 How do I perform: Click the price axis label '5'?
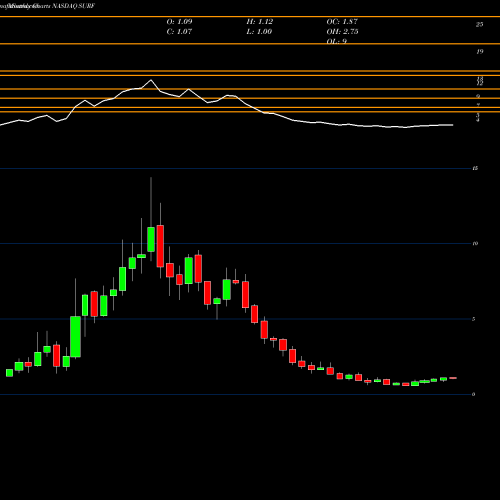(474, 319)
